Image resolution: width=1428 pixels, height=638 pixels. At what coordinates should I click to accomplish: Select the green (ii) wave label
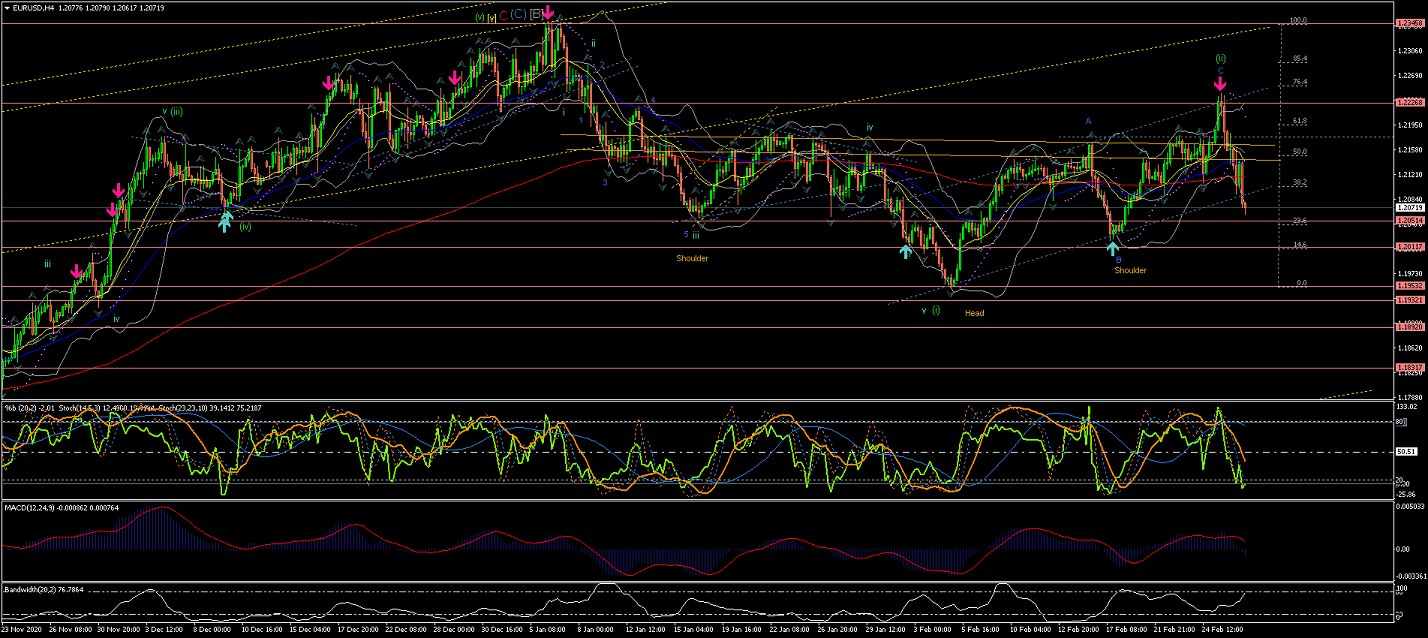point(1221,58)
